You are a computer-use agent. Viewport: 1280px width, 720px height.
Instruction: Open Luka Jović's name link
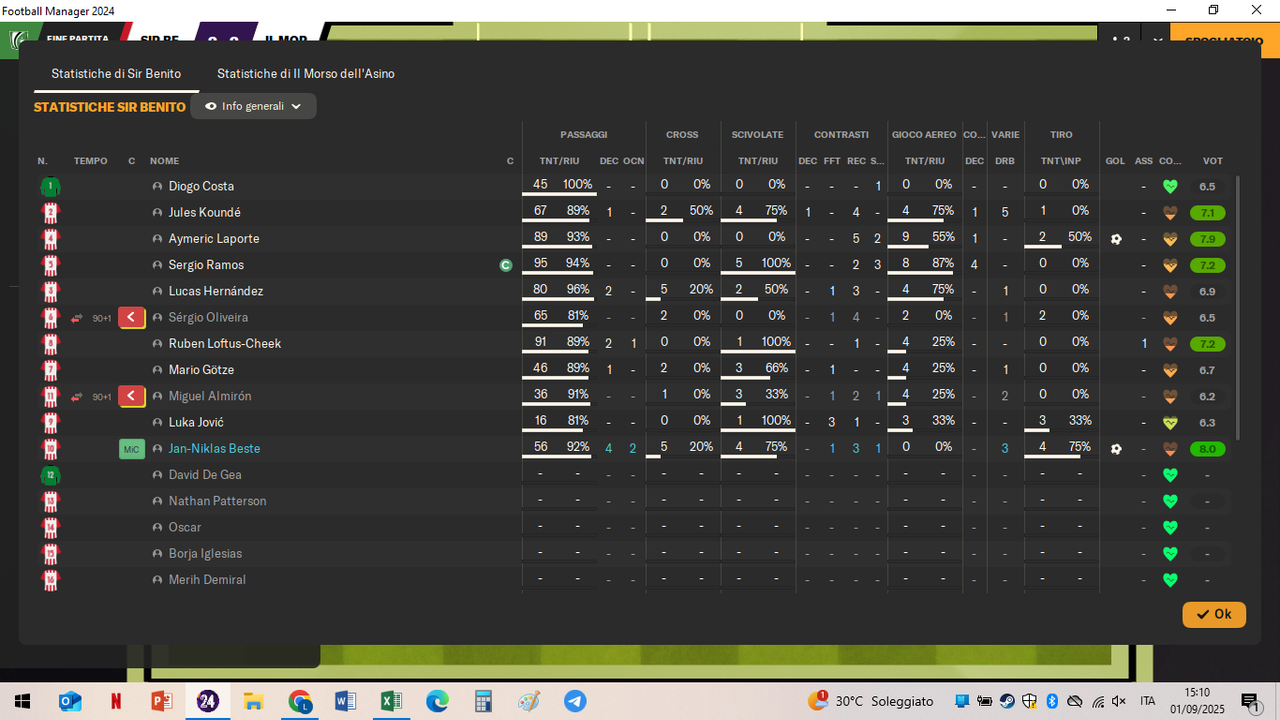[196, 423]
